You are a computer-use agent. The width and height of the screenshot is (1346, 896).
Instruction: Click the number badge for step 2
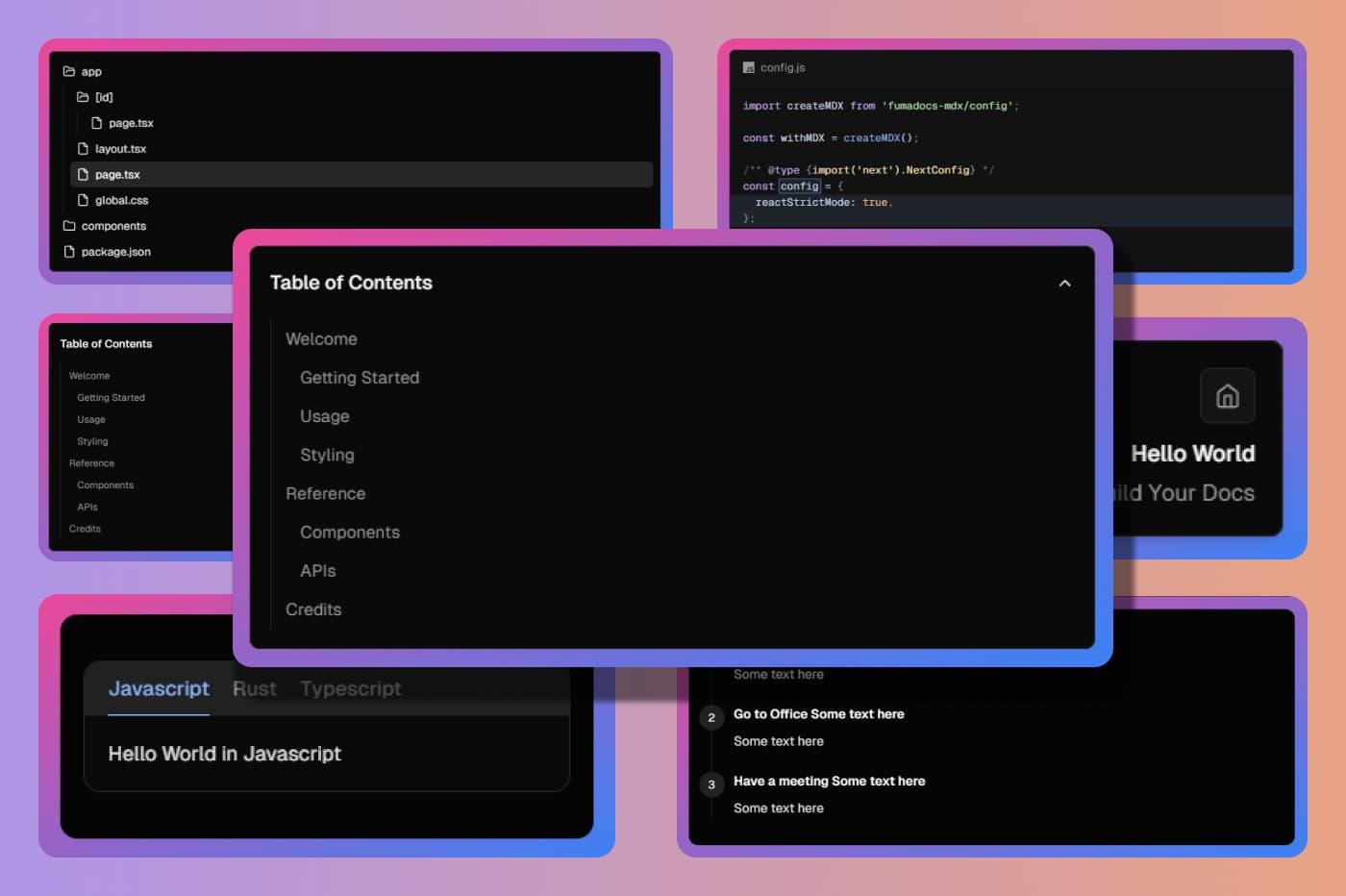(x=711, y=717)
